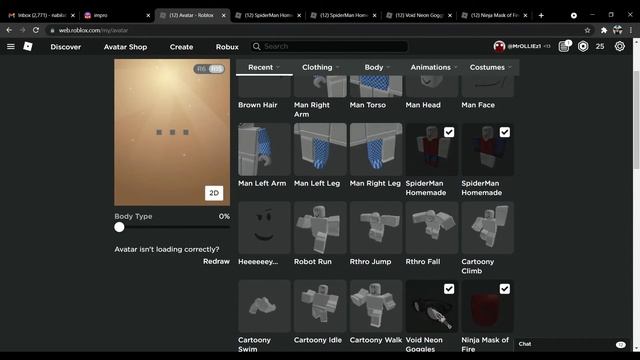Select the Man Left Leg thumbnail
The image size is (640, 360).
point(320,149)
